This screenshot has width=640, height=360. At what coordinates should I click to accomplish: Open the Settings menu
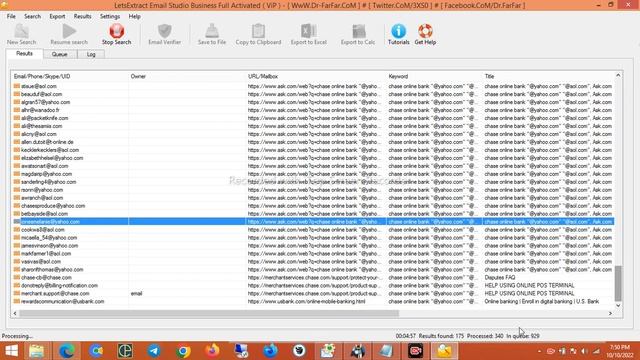click(x=110, y=16)
